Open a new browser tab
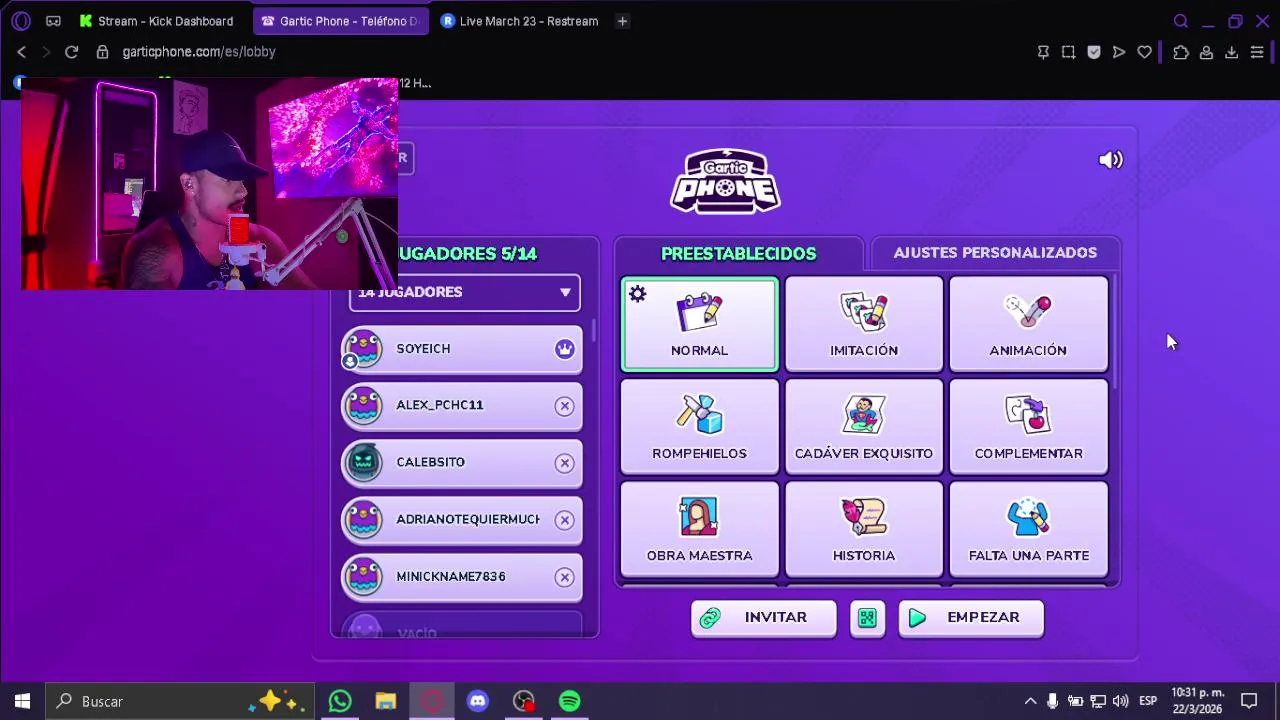Screen dimensions: 1280x720 622,21
